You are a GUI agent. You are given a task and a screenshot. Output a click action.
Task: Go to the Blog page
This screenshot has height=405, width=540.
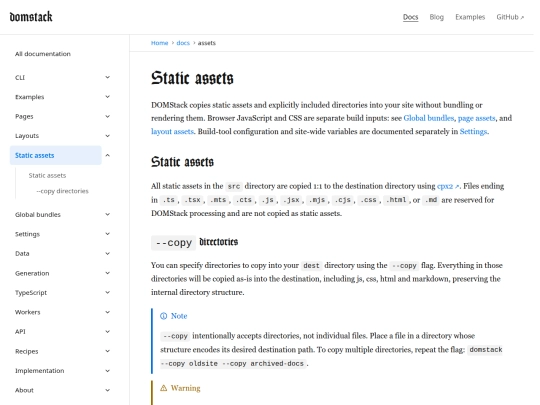pyautogui.click(x=436, y=17)
